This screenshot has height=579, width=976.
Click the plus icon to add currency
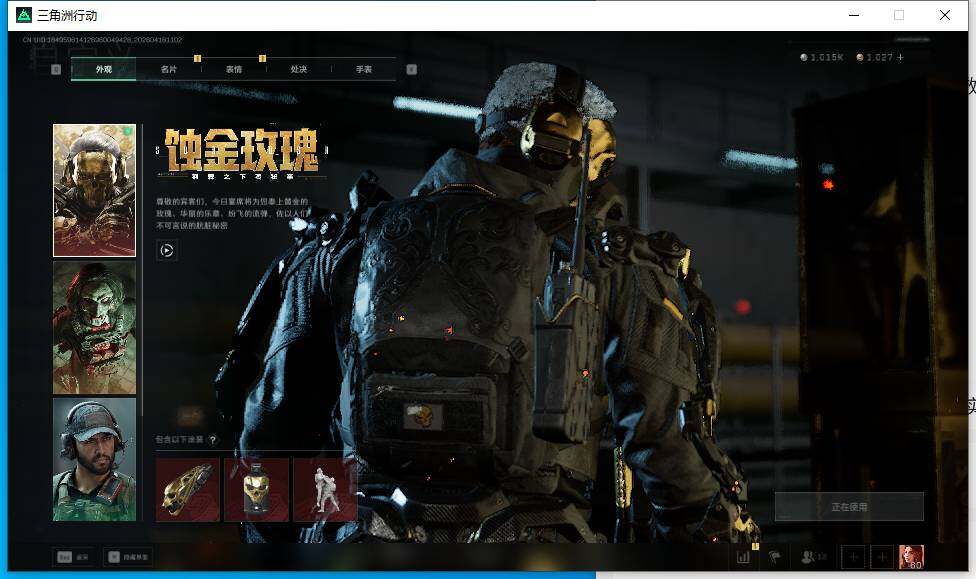point(900,57)
